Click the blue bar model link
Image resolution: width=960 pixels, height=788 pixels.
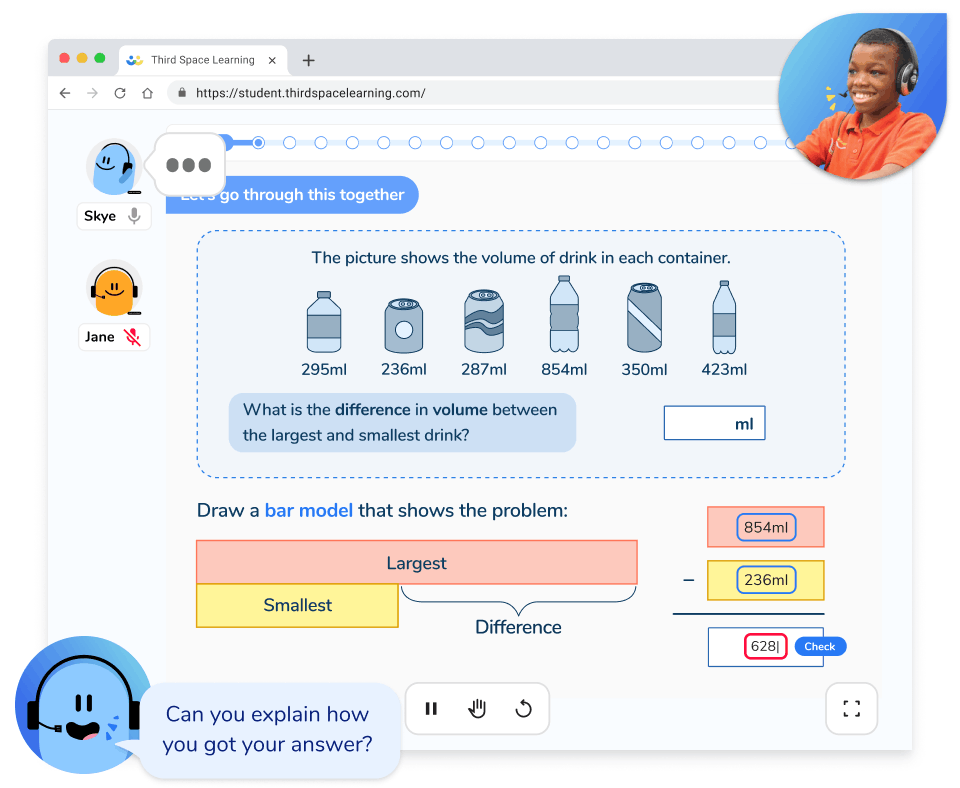click(x=308, y=511)
